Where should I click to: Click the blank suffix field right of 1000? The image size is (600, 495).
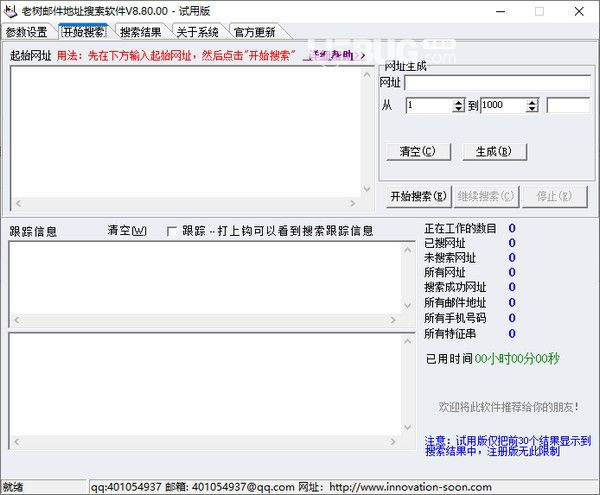[569, 105]
